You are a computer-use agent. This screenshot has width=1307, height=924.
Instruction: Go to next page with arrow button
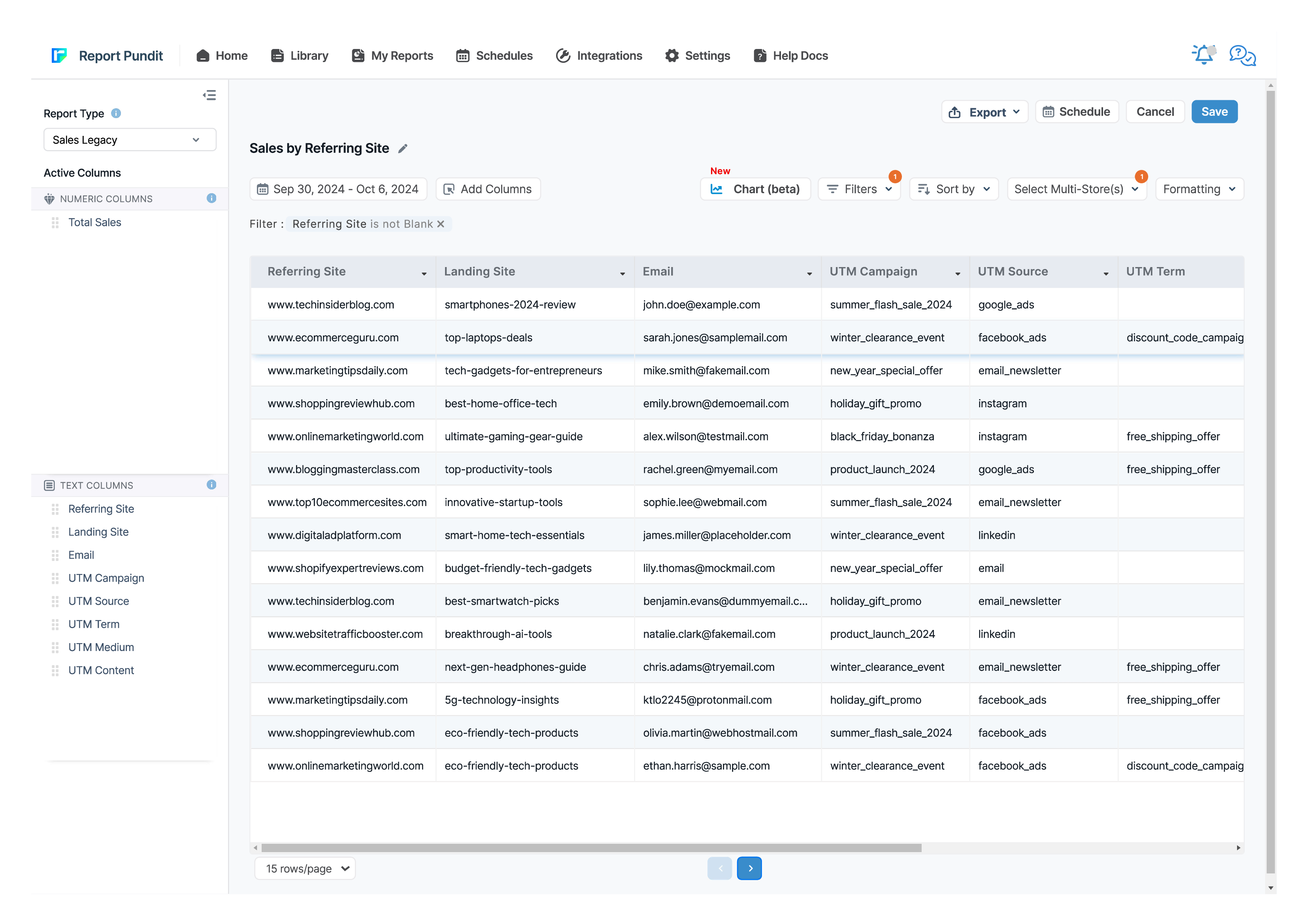click(749, 869)
